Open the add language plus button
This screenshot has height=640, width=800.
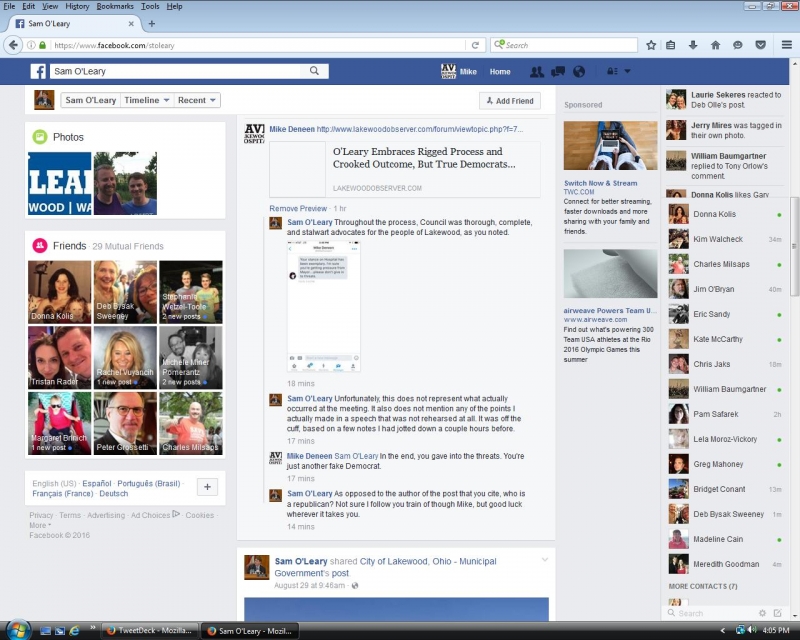[x=207, y=487]
